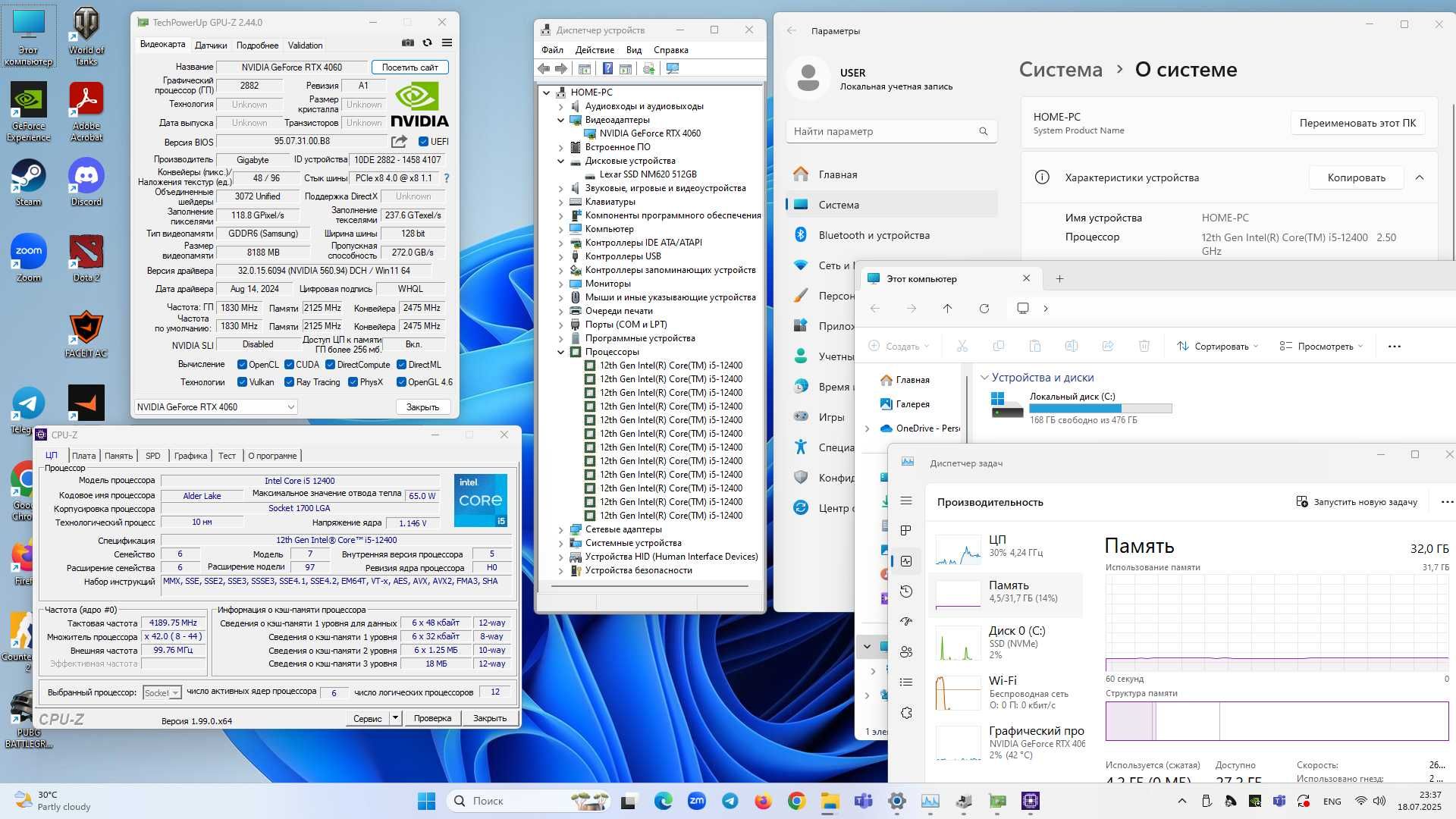Screen dimensions: 1456x819
Task: Click Windows Start button on taskbar
Action: tap(426, 801)
